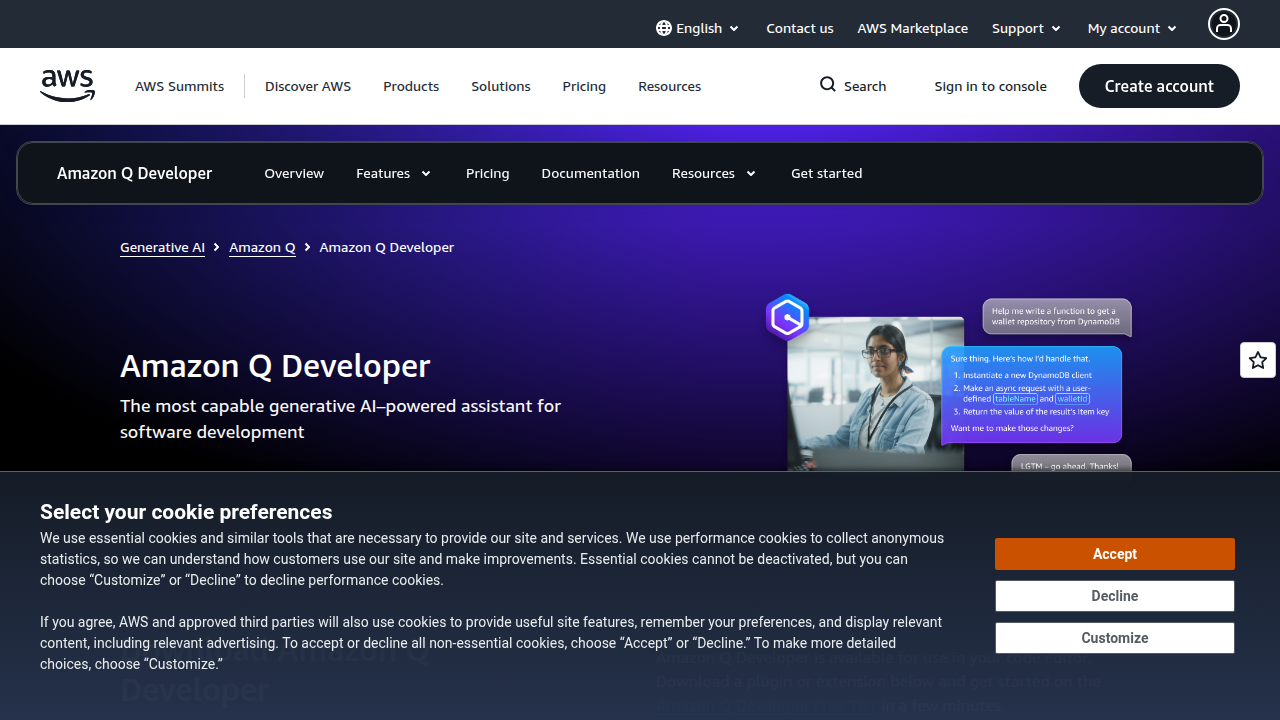The height and width of the screenshot is (720, 1280).
Task: Click the Amazon Q hexagon logo
Action: [788, 318]
